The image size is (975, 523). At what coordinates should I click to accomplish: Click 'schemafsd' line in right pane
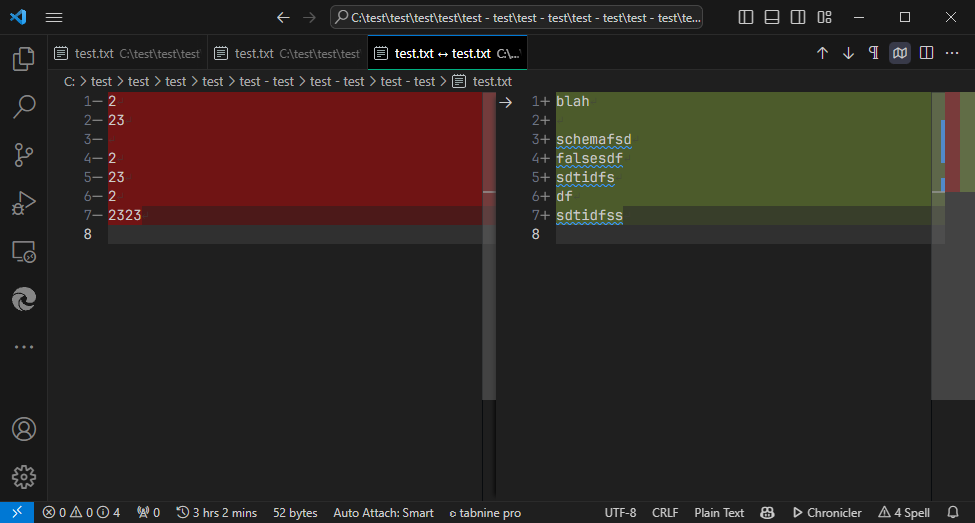pos(593,139)
